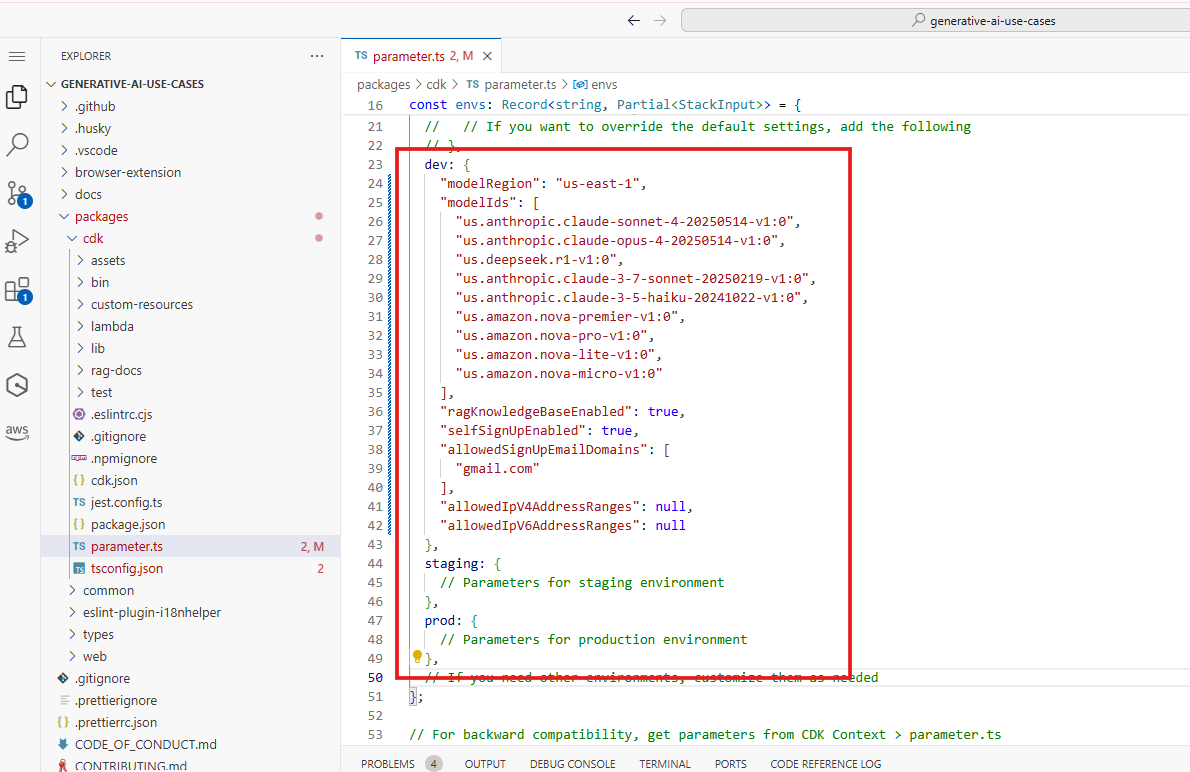
Task: Open the DEBUG CONSOLE panel tab
Action: 572,764
